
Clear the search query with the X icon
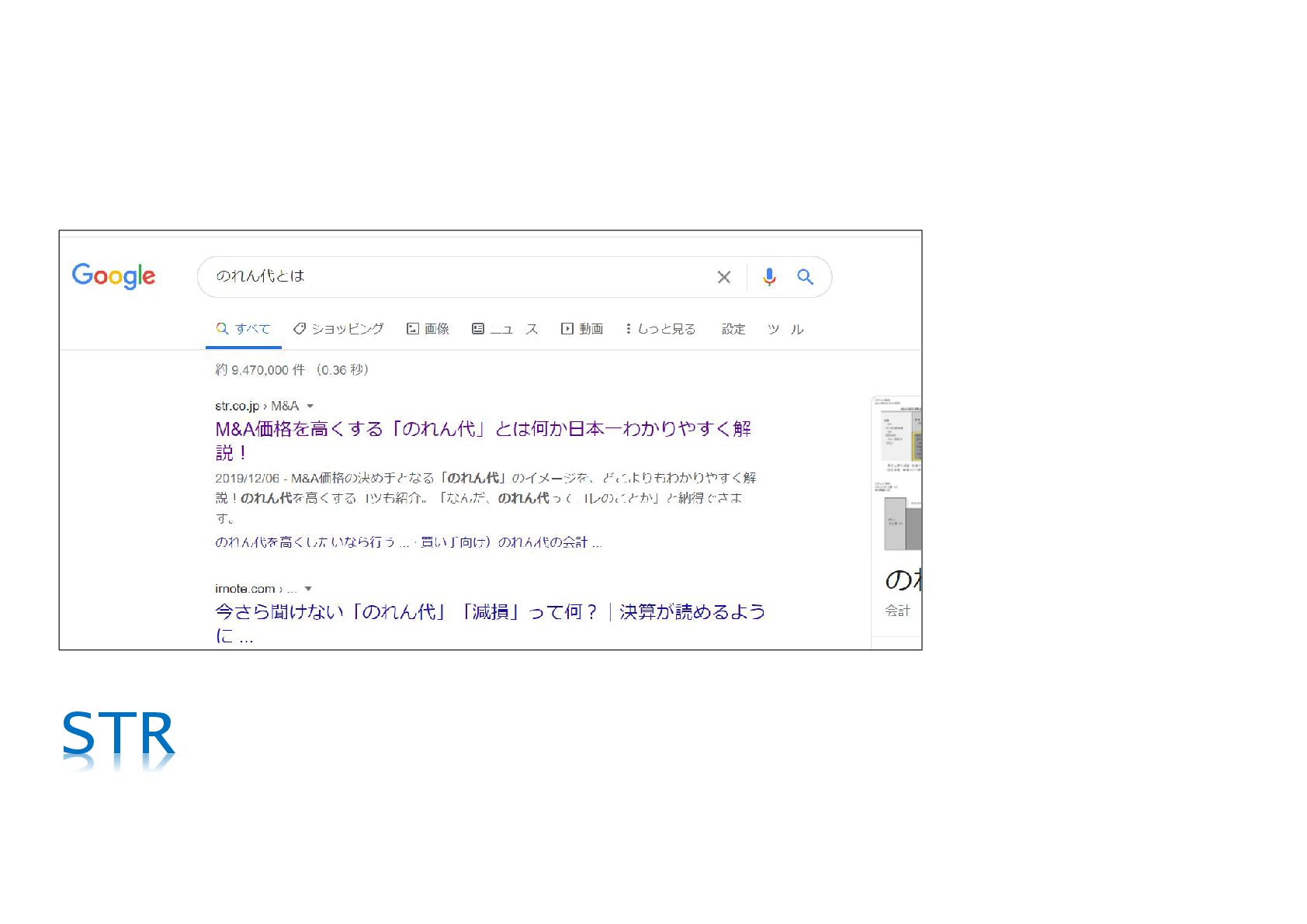724,277
